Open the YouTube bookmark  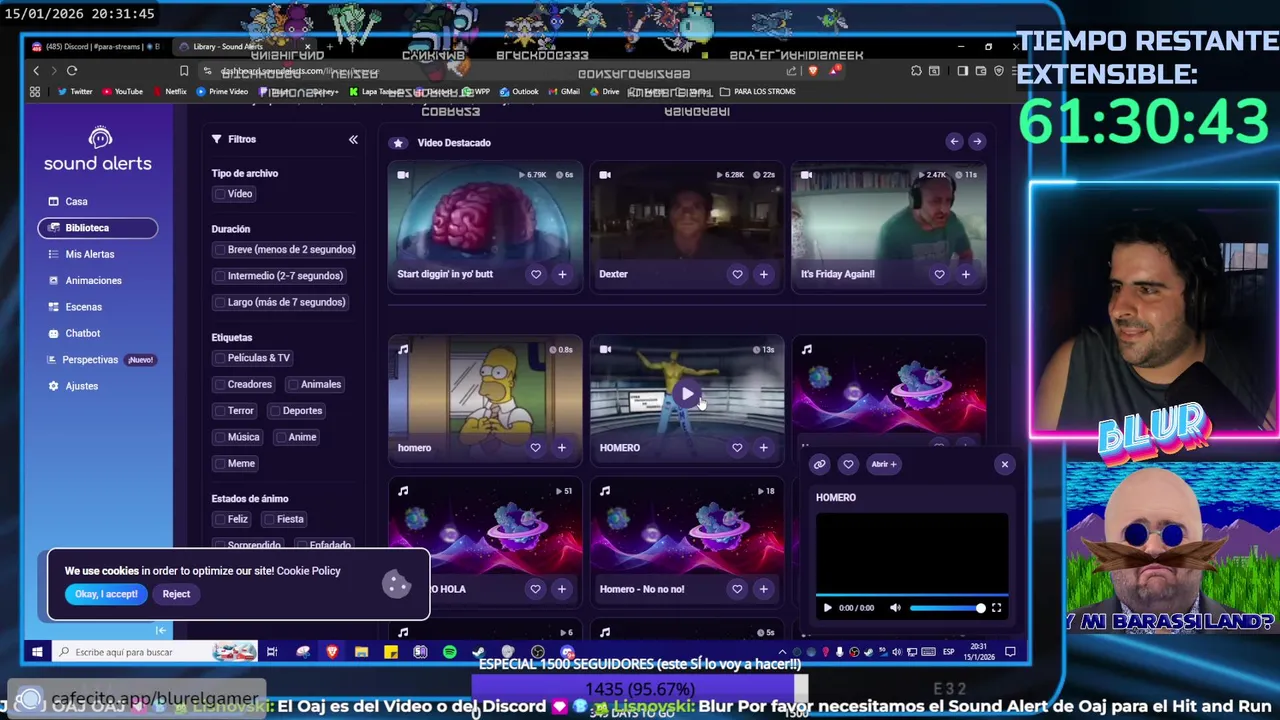122,91
